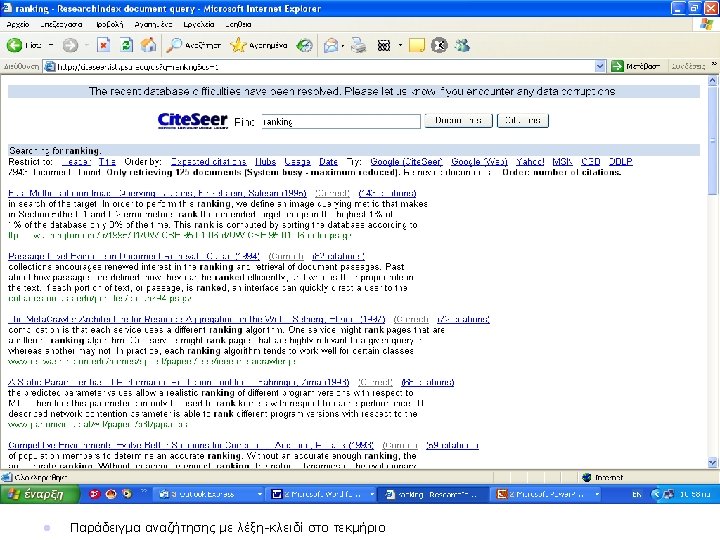The image size is (720, 540).
Task: Click the second quick launch icon
Action: [111, 494]
